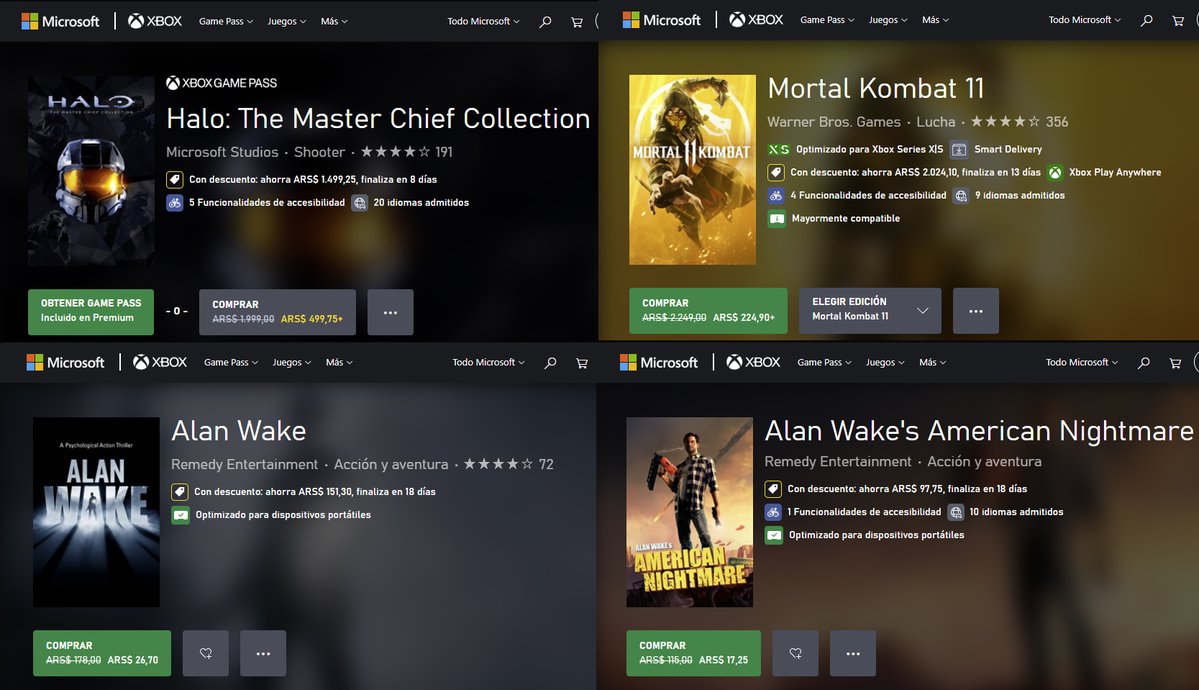Expand Juegos menu on Mortal Kombat page

[888, 20]
